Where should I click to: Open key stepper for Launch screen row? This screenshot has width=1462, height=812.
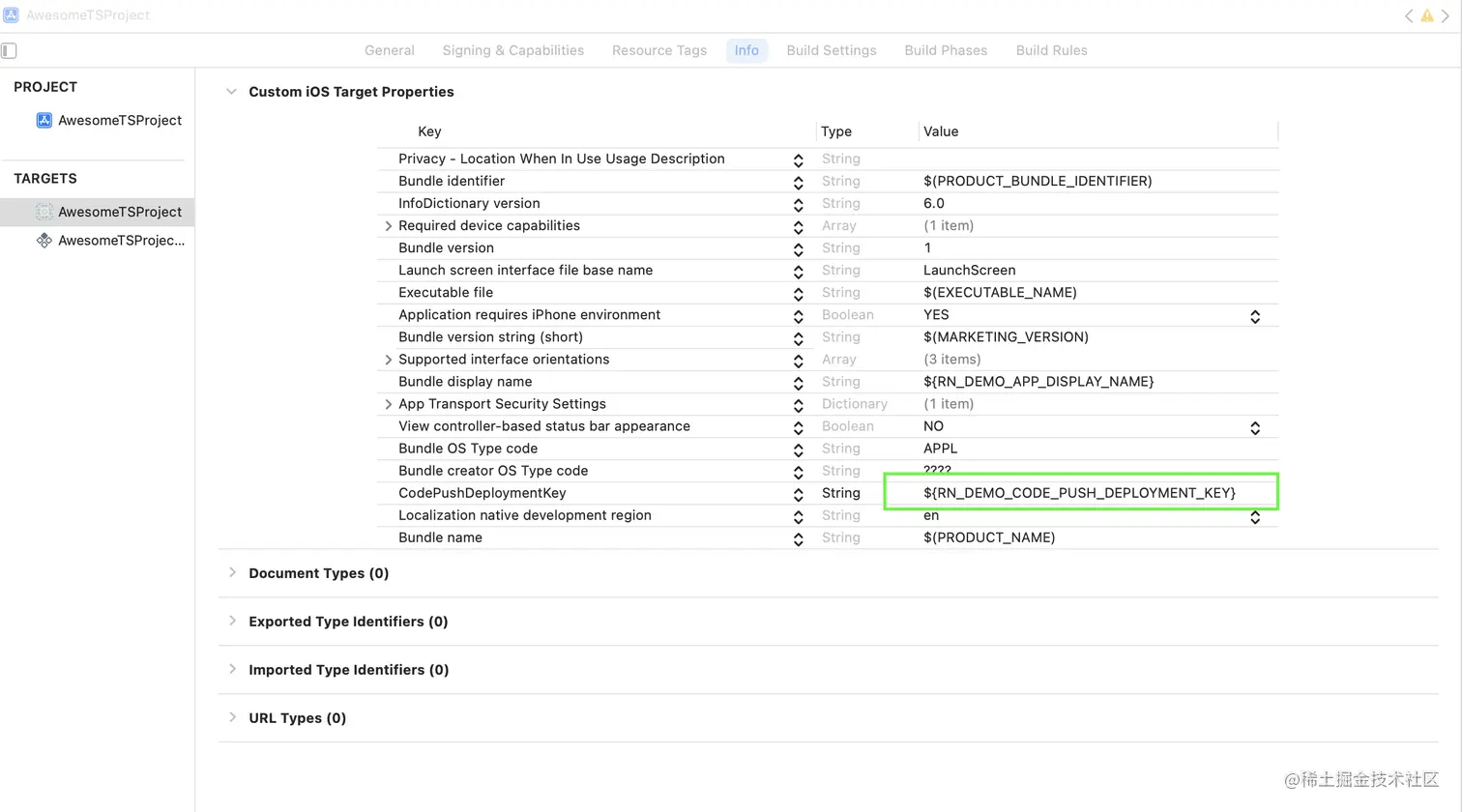coord(798,272)
